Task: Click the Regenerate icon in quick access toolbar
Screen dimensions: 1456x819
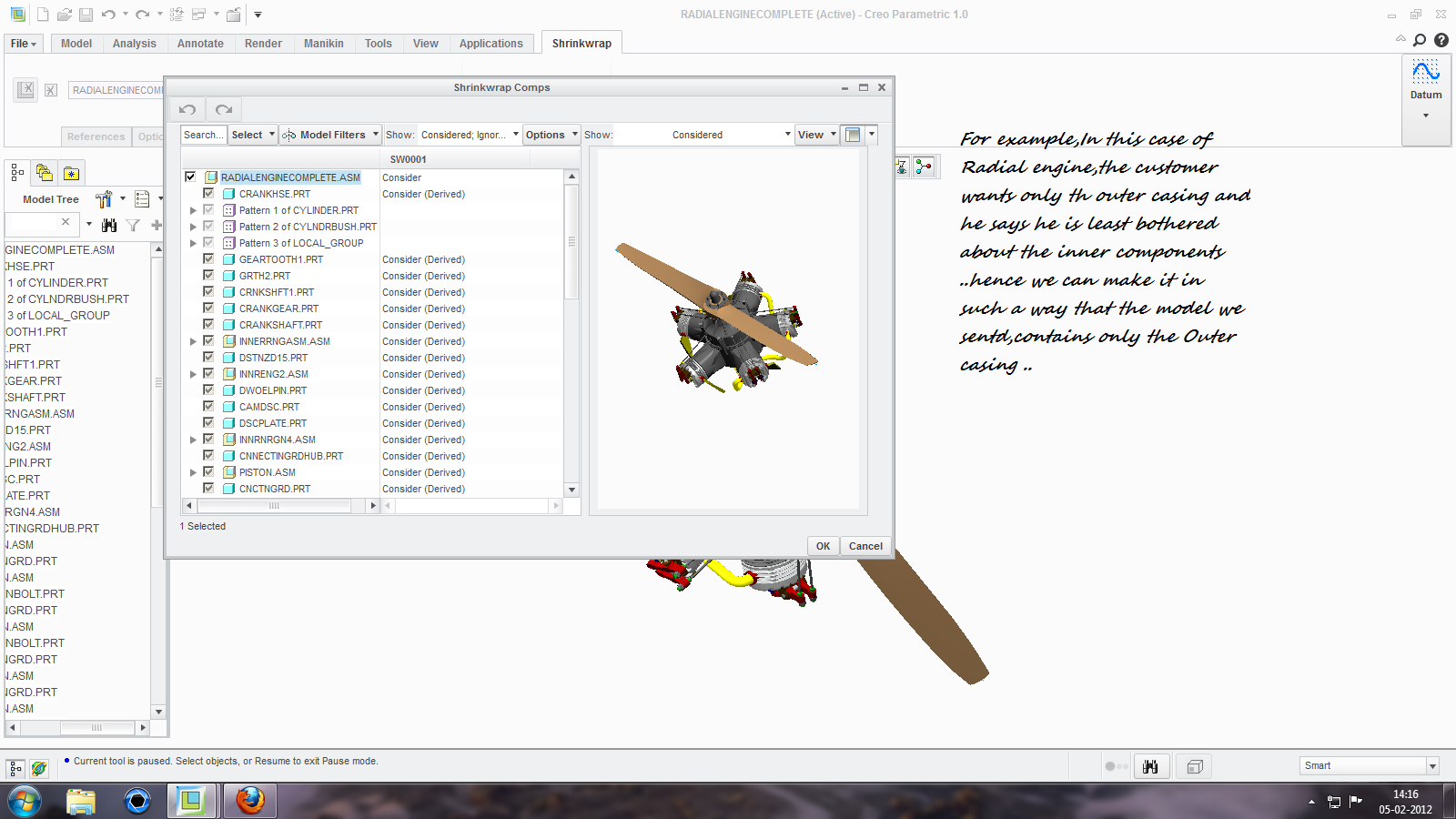Action: pyautogui.click(x=177, y=15)
